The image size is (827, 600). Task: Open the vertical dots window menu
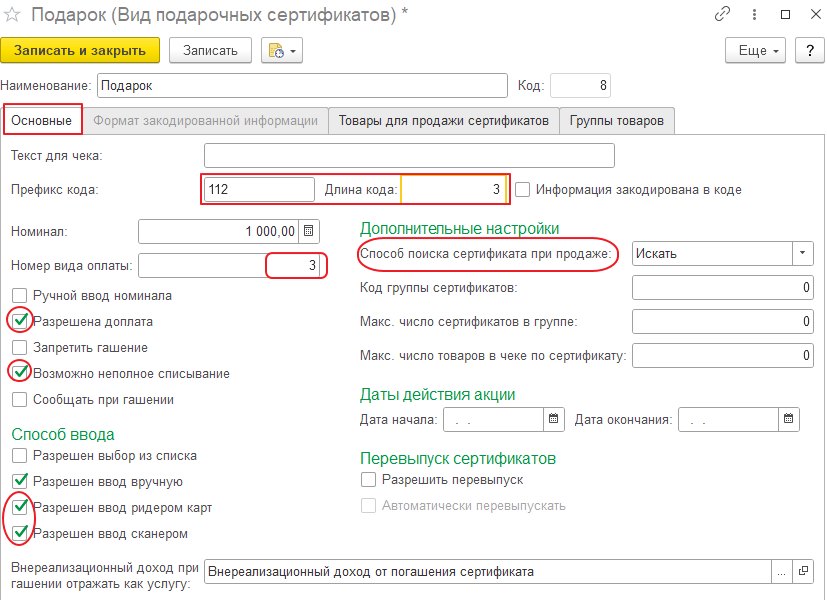(754, 15)
